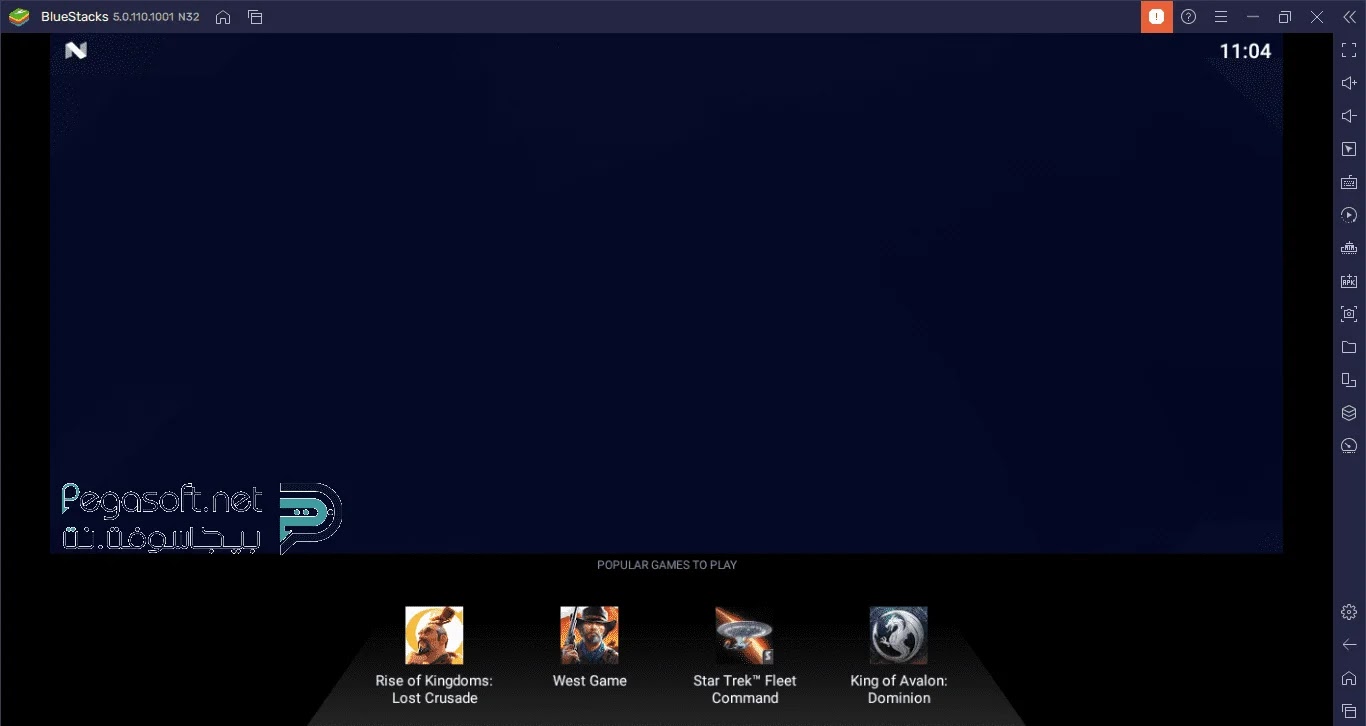Open the BlueStacks Home tab icon

point(223,17)
